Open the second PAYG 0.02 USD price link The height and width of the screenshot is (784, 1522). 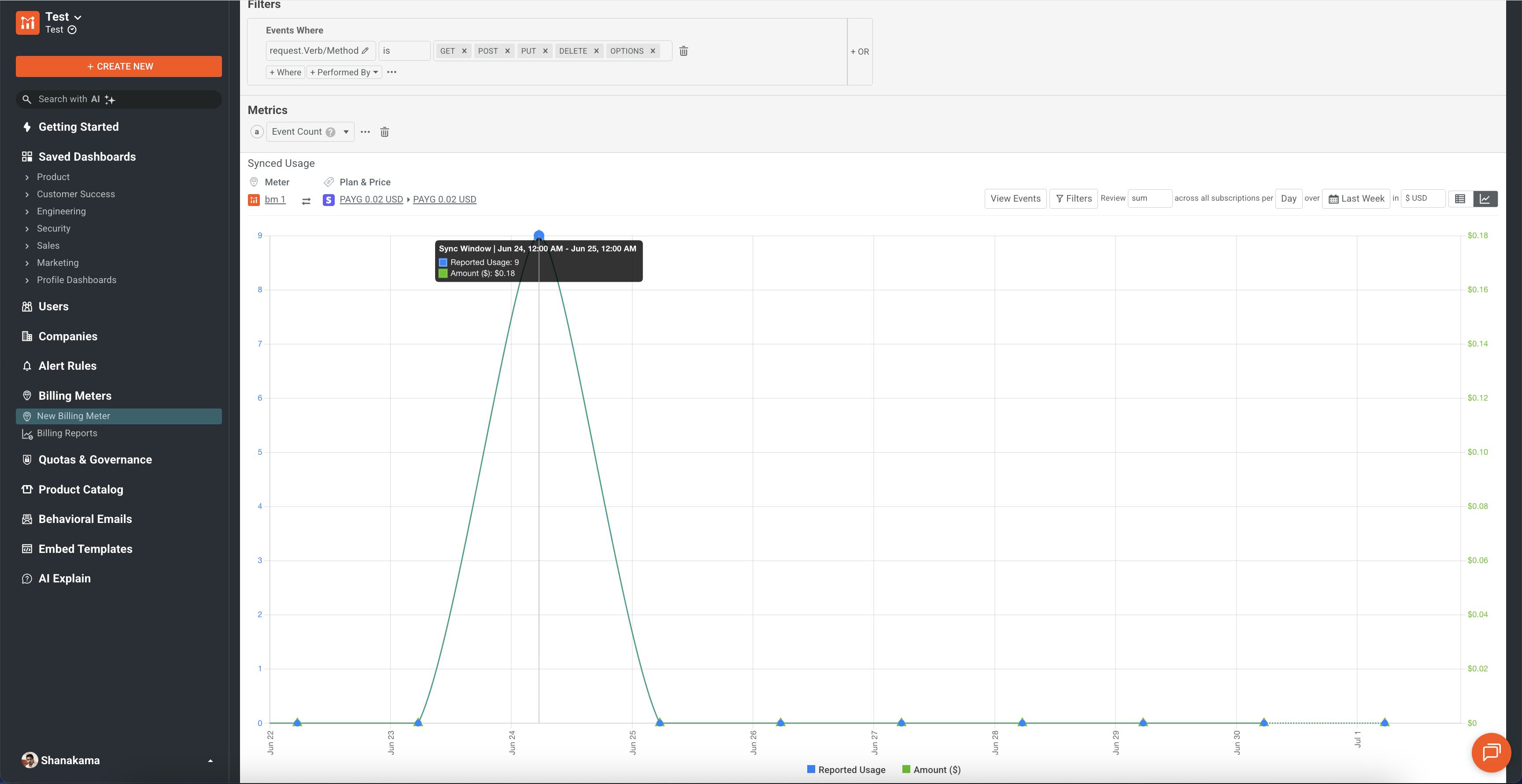pos(444,199)
